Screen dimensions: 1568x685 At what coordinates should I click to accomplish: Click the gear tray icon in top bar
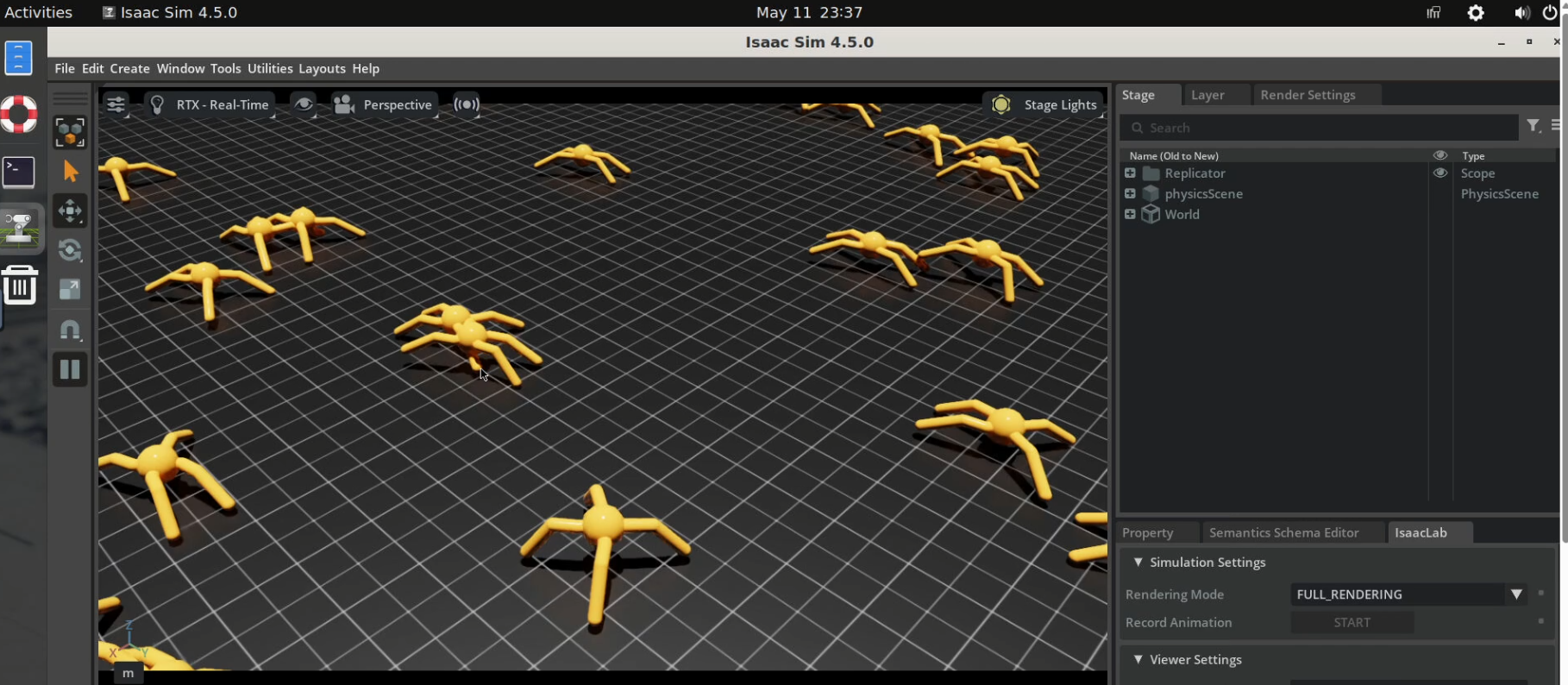[1476, 13]
